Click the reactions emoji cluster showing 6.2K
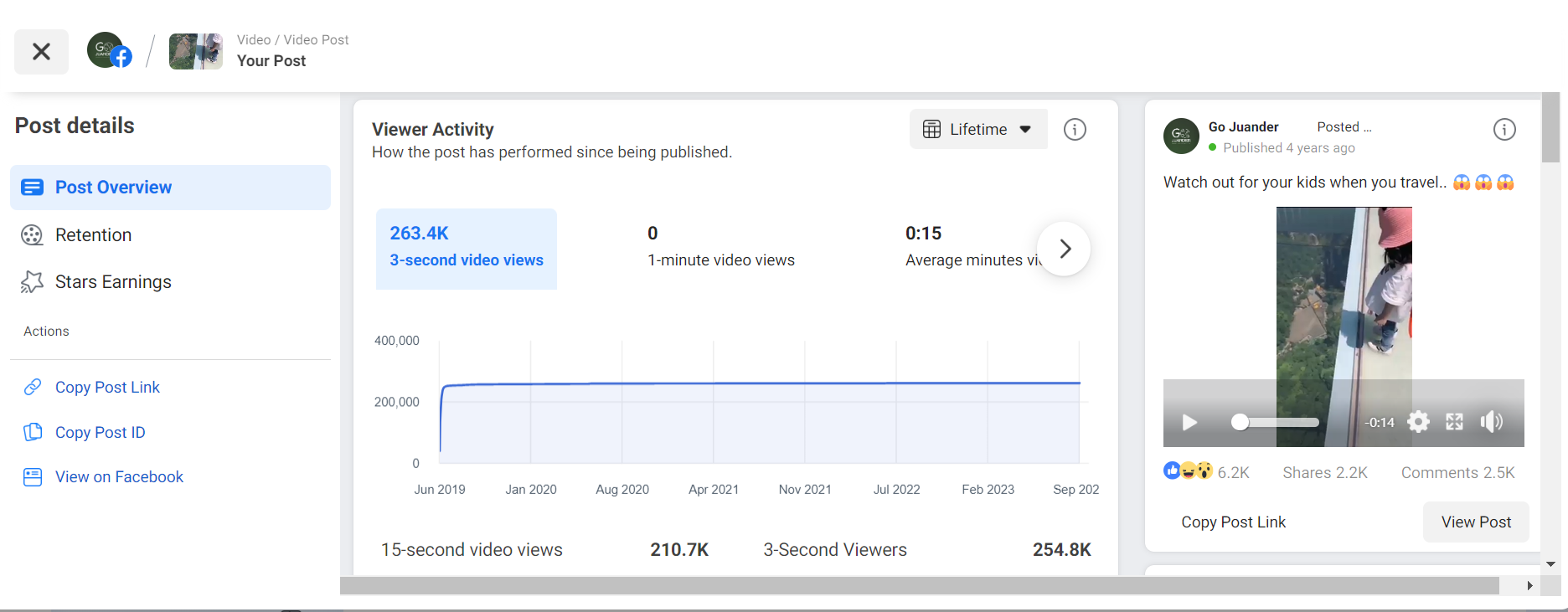The width and height of the screenshot is (1568, 612). point(1188,471)
